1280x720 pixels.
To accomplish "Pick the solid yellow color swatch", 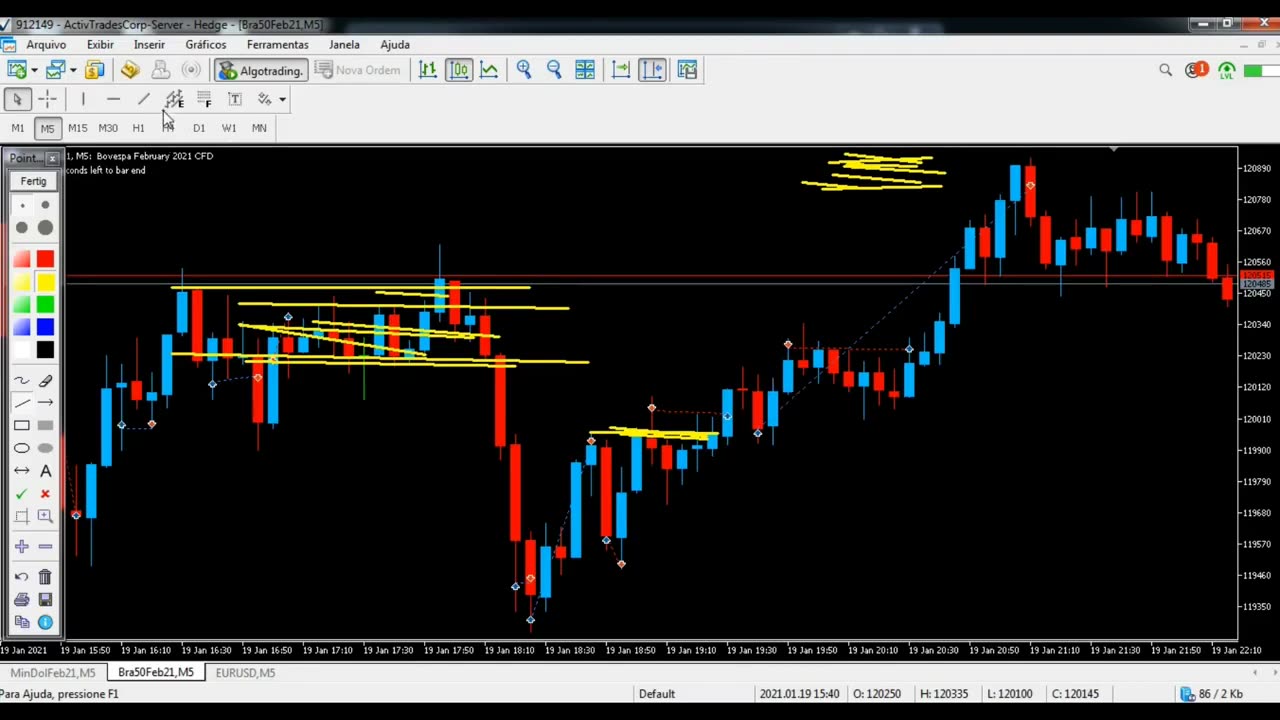I will point(45,283).
